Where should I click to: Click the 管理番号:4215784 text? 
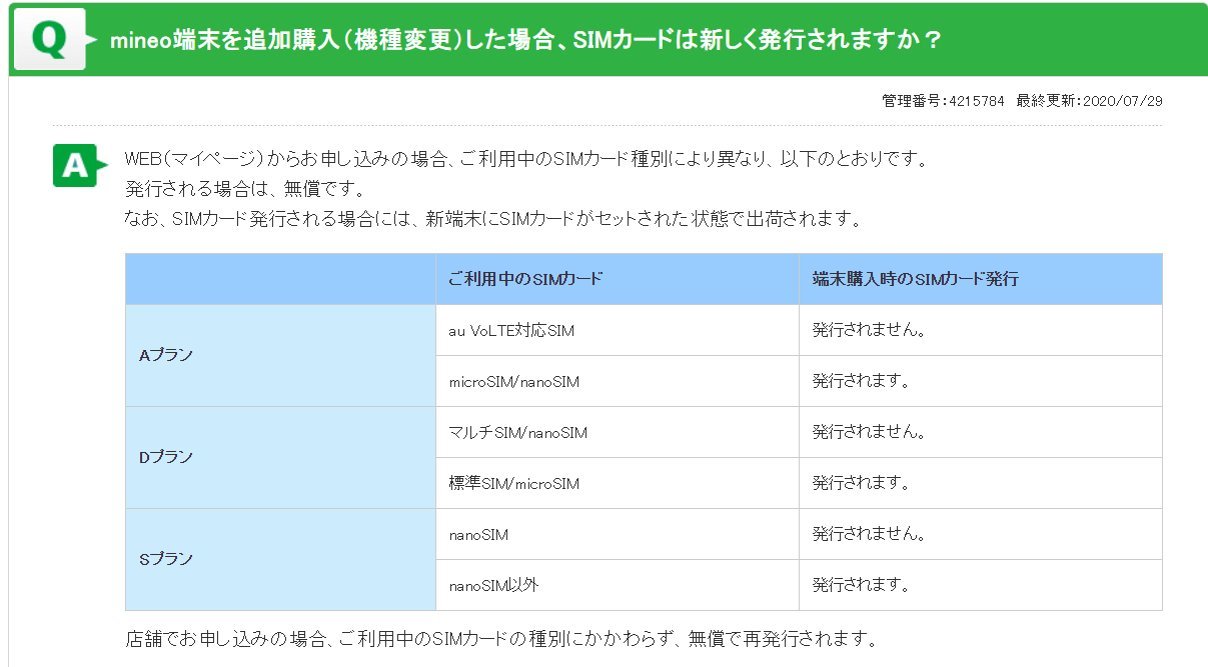943,101
